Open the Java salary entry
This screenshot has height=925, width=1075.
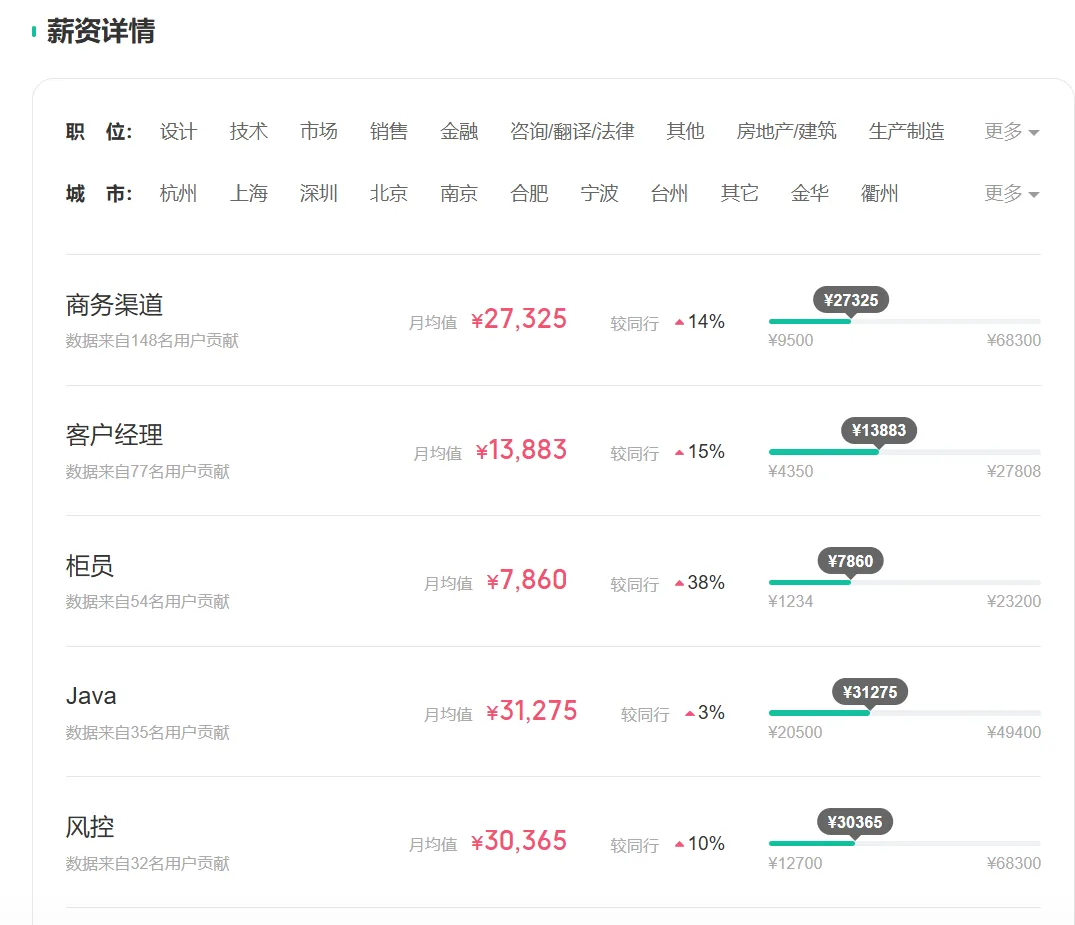91,696
